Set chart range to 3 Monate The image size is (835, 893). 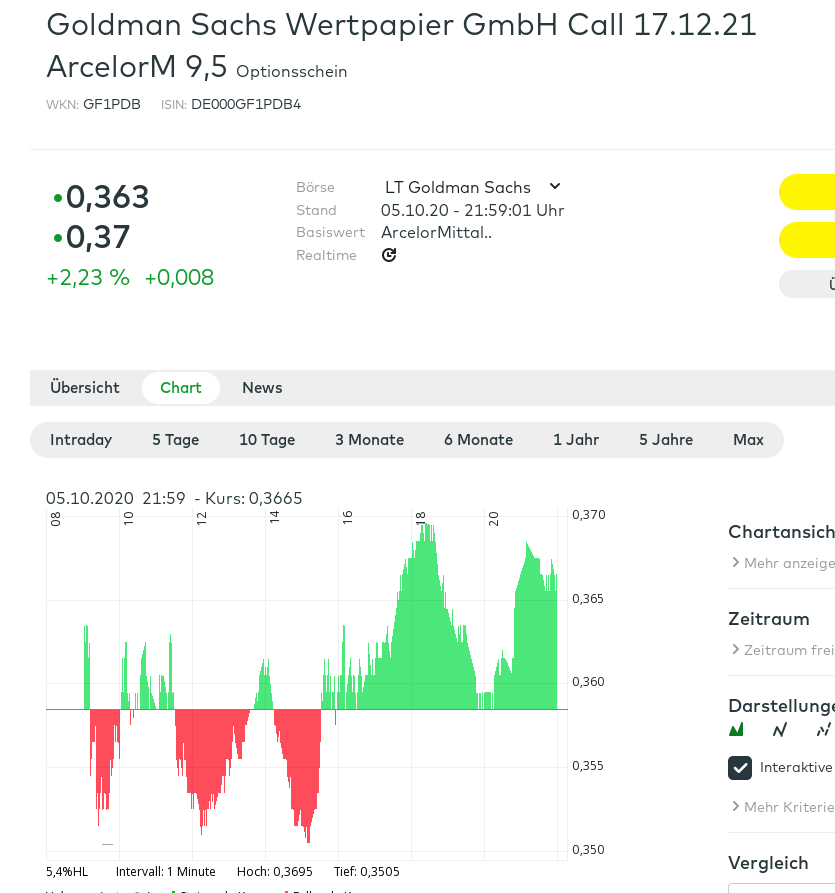coord(369,440)
